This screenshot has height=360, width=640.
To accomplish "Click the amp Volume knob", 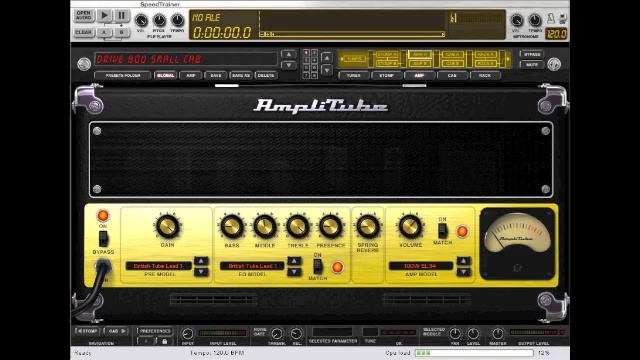I will 410,226.
